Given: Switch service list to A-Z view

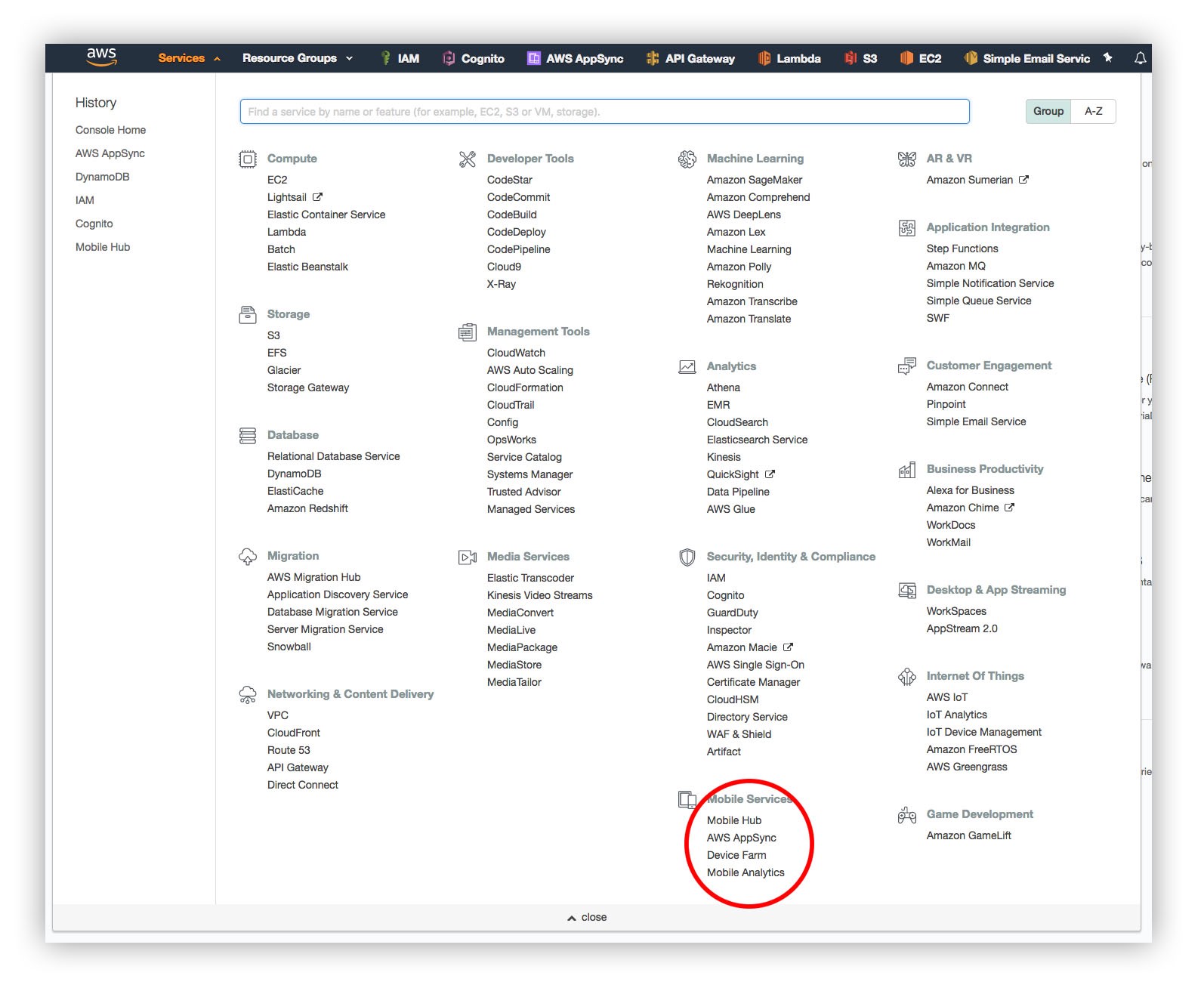Looking at the screenshot, I should click(1094, 111).
